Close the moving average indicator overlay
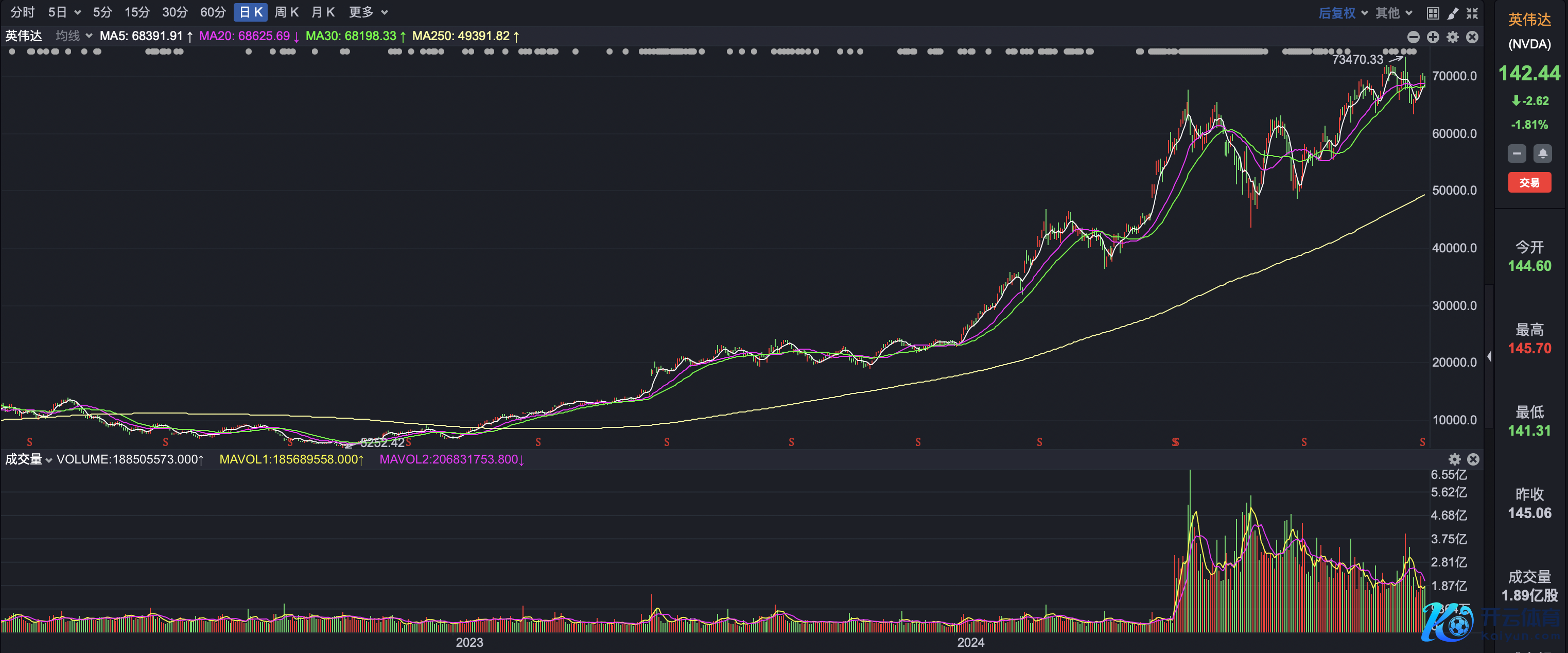The width and height of the screenshot is (1568, 653). (x=1472, y=37)
